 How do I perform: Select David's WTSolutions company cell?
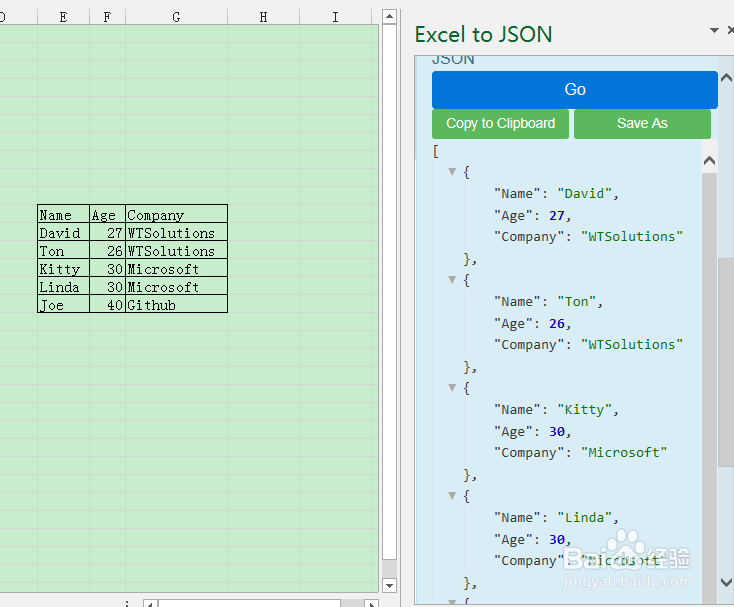(176, 233)
